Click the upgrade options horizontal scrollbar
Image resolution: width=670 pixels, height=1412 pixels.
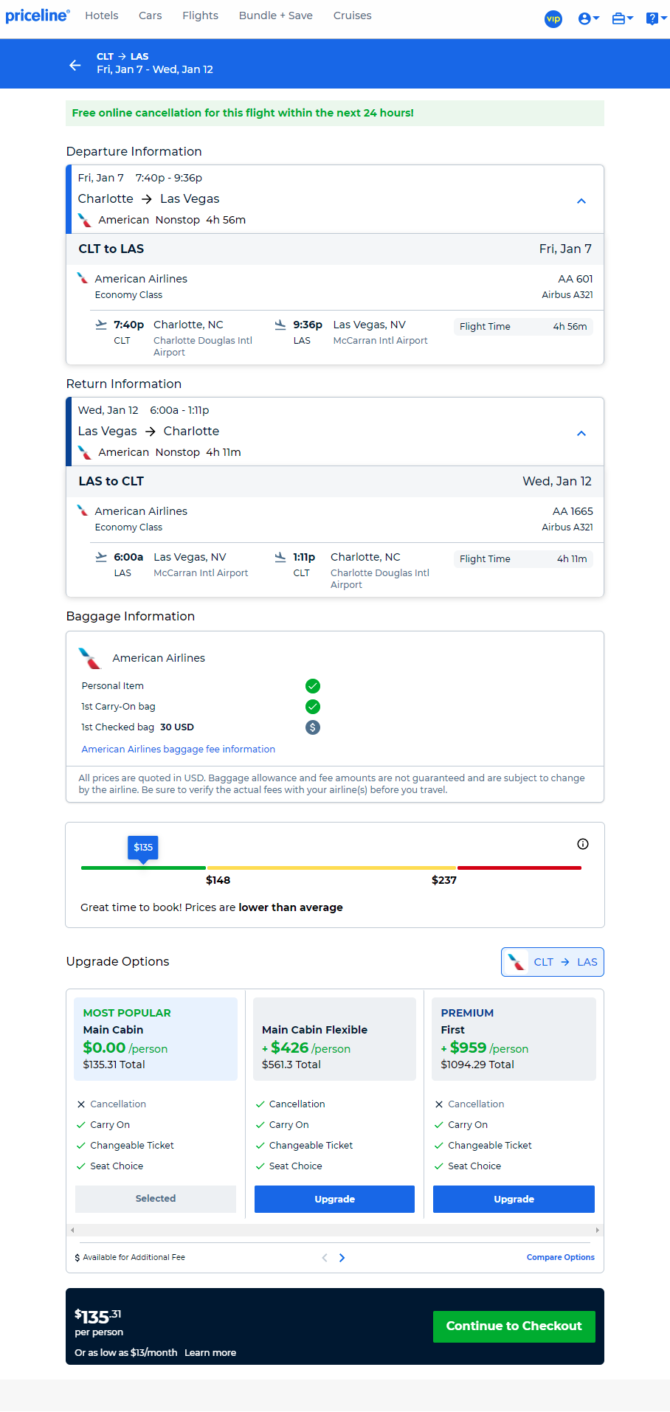pyautogui.click(x=335, y=1230)
